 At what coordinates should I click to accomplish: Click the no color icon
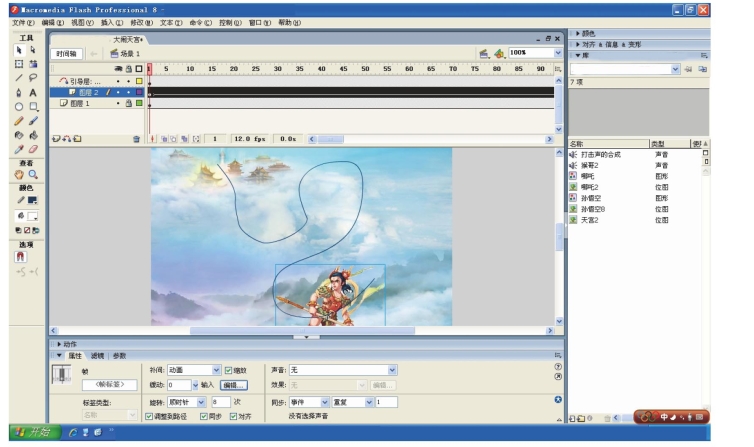(x=27, y=230)
